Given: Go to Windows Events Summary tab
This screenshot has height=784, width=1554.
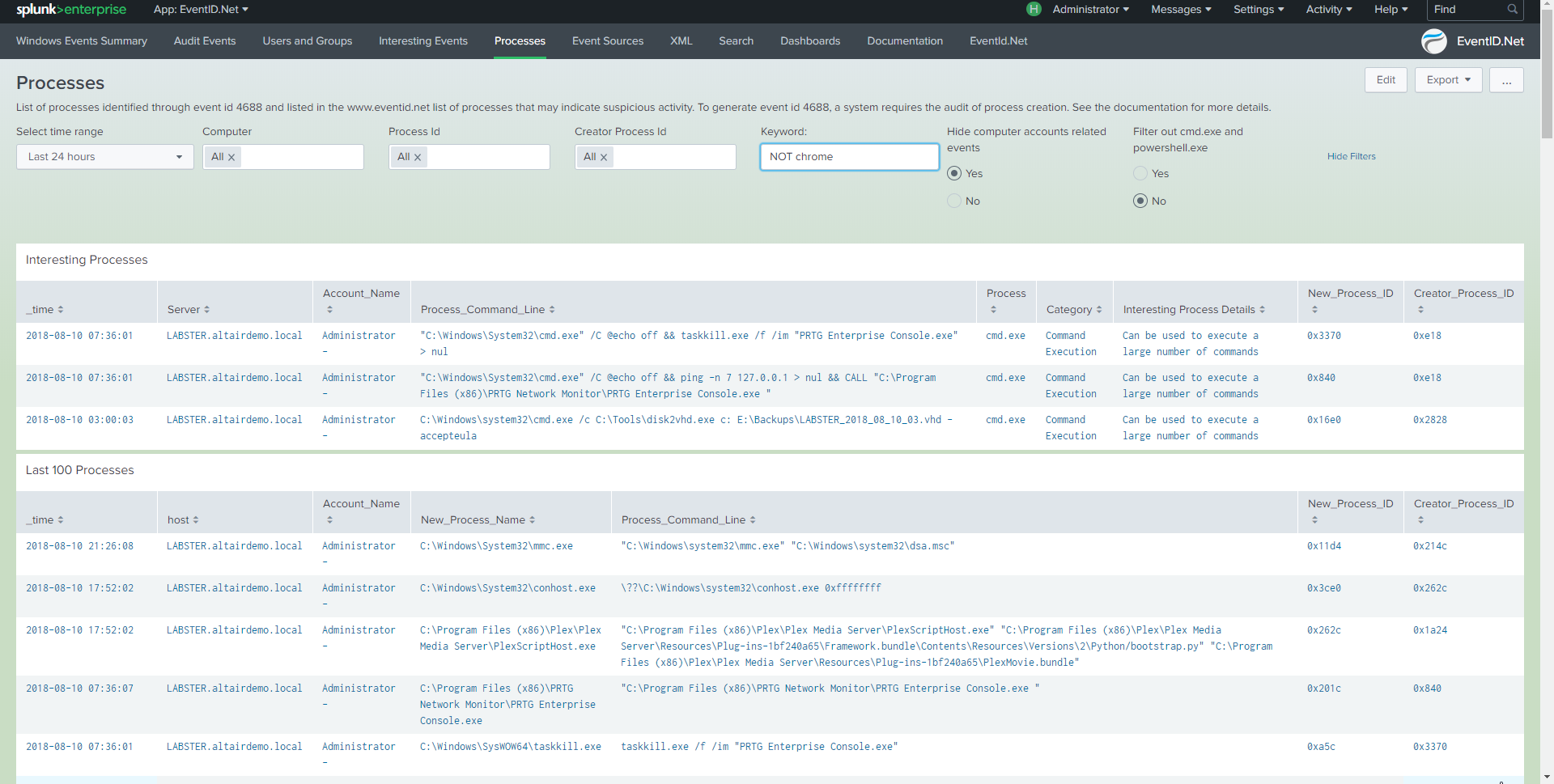Looking at the screenshot, I should pos(82,41).
